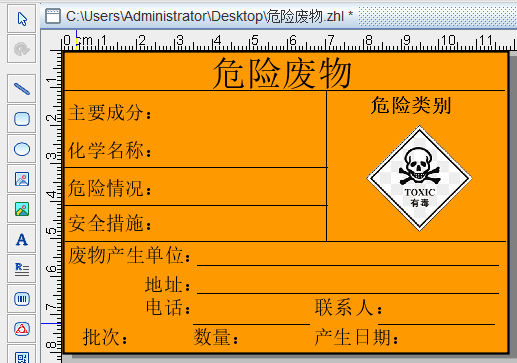The height and width of the screenshot is (363, 517).
Task: Click the 产生日期 label text
Action: click(x=357, y=337)
